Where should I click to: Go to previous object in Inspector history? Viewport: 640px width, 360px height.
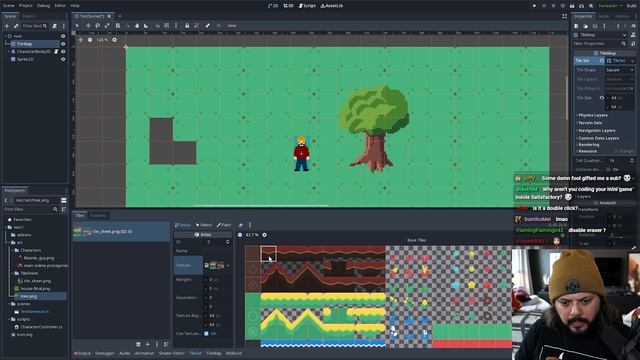pos(618,26)
